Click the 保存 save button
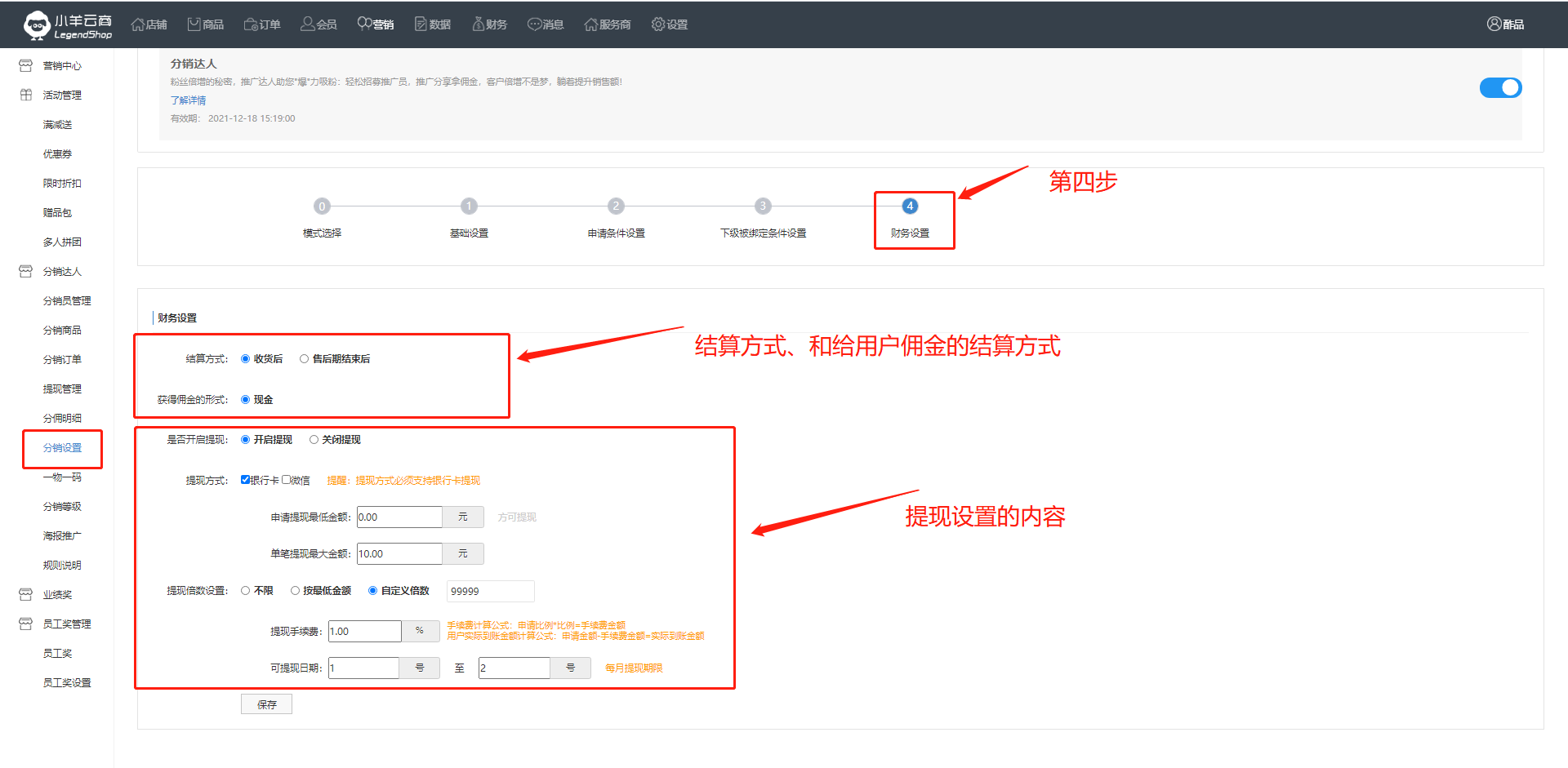The height and width of the screenshot is (768, 1568). coord(266,704)
